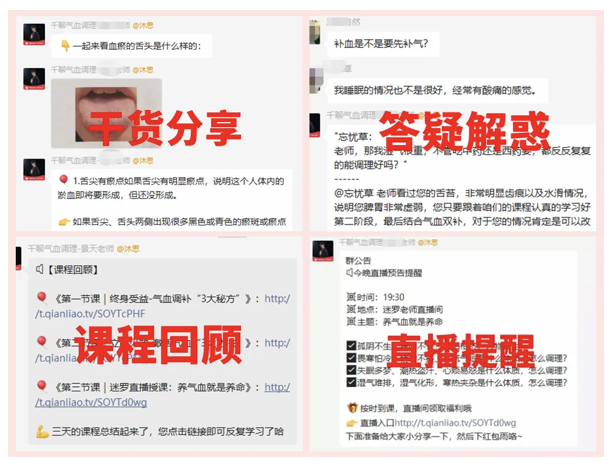
Task: Toggle the checkbox beside 失眠多梦
Action: tap(351, 370)
